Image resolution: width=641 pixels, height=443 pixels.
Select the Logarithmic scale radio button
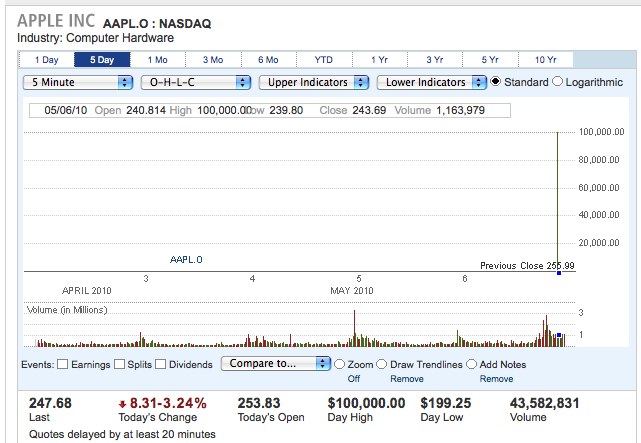click(557, 81)
